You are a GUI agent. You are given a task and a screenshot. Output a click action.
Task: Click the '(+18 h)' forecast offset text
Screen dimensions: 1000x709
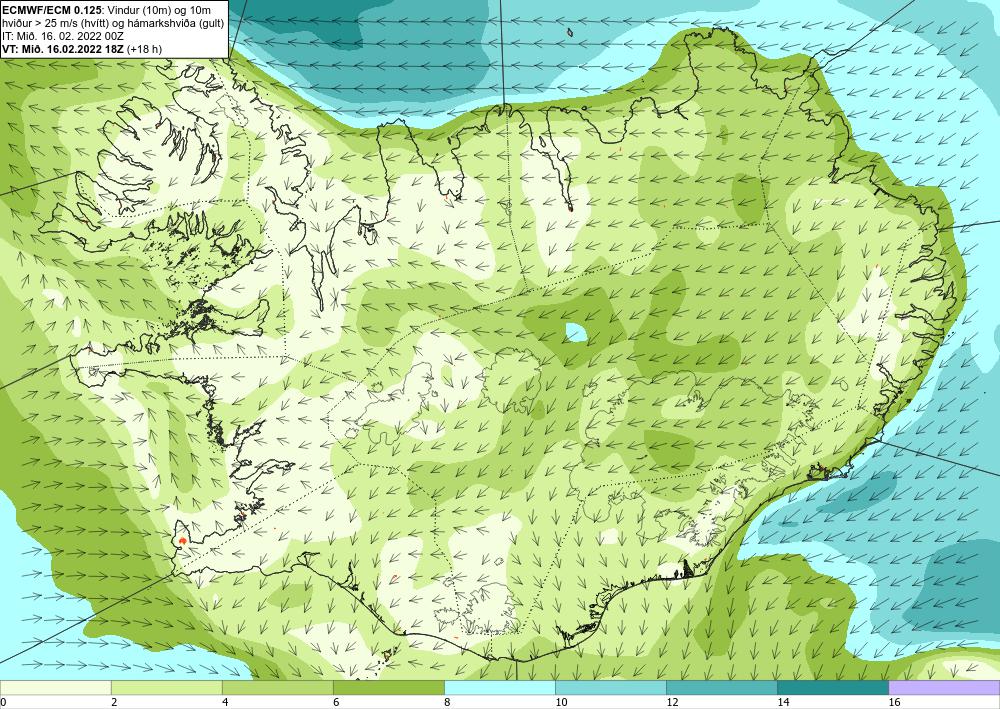[145, 49]
